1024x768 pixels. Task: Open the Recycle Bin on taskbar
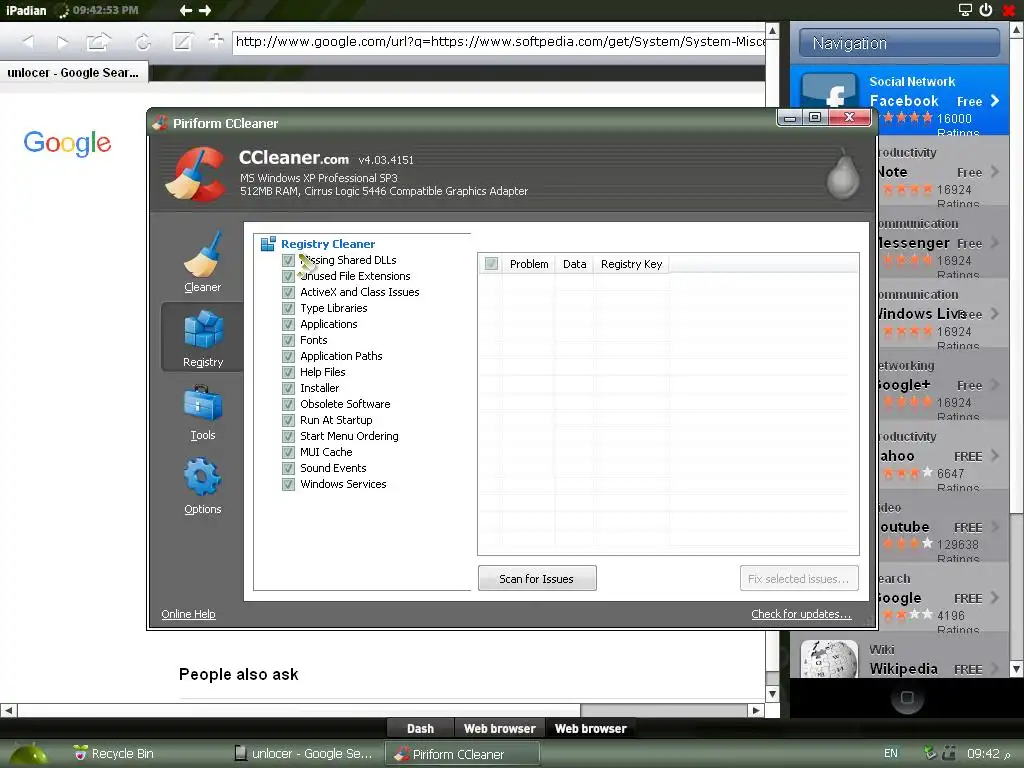pyautogui.click(x=114, y=753)
